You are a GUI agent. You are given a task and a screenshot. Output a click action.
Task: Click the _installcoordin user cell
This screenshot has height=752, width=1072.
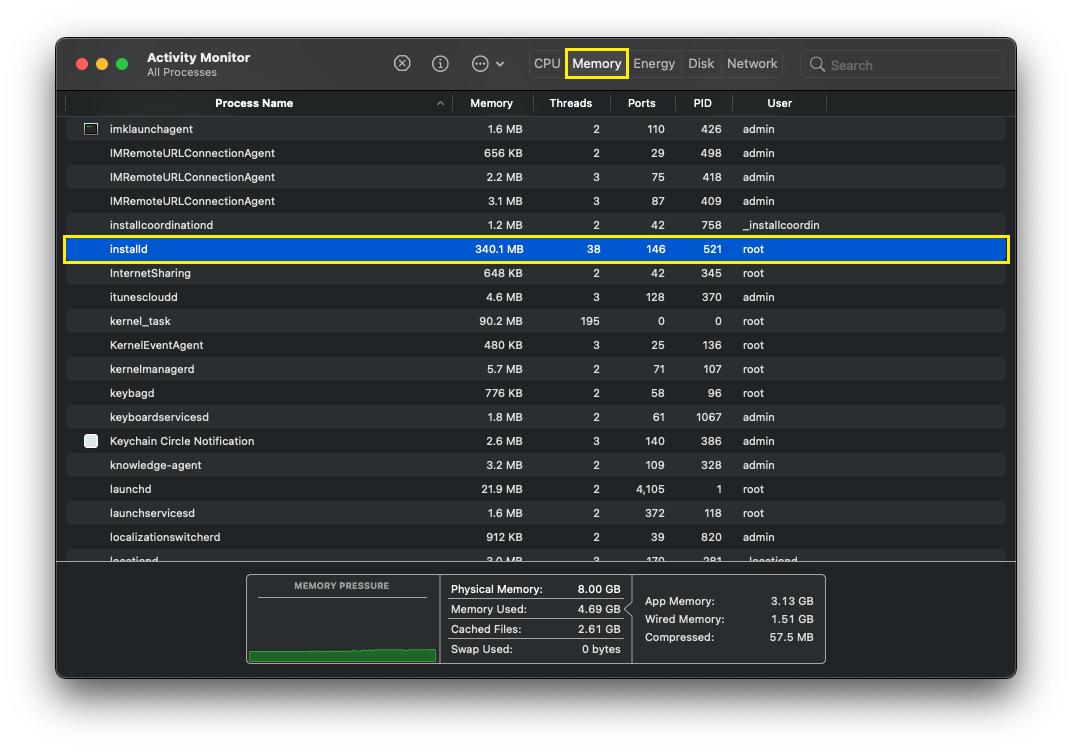tap(781, 225)
